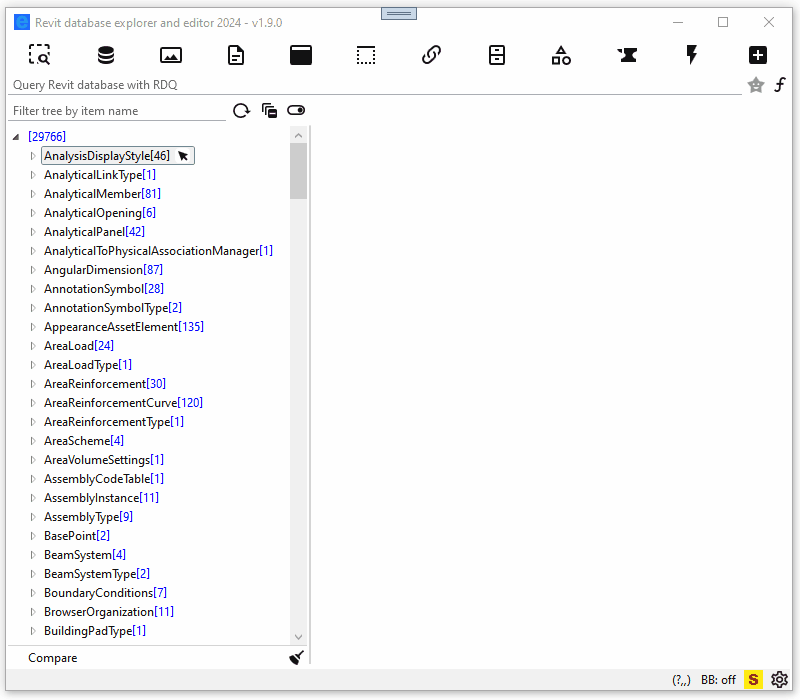Select AreaReinforcement[30] tree item
Screen dimensions: 800x700
[105, 384]
